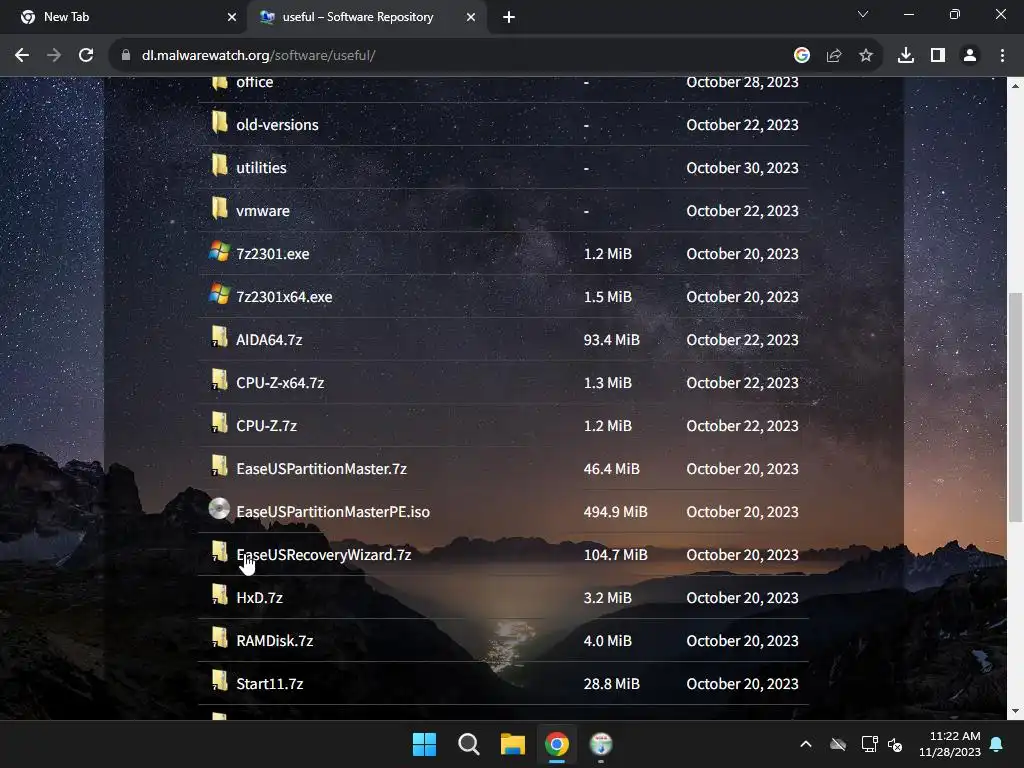Click the muted volume tray icon
Viewport: 1024px width, 768px height.
(895, 744)
